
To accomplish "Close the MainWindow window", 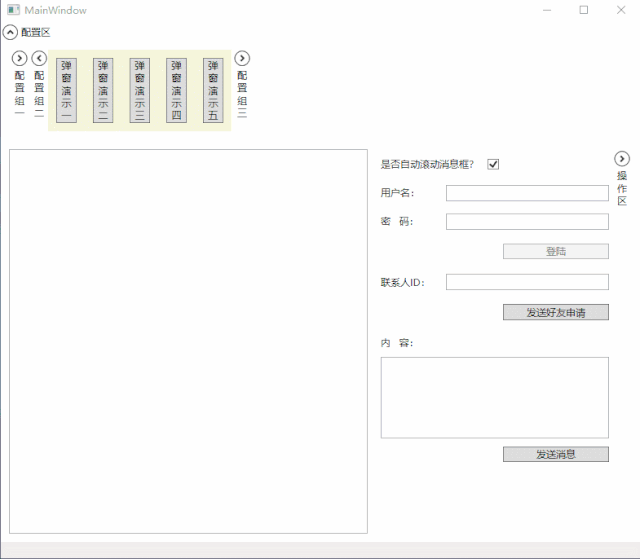I will click(x=621, y=10).
